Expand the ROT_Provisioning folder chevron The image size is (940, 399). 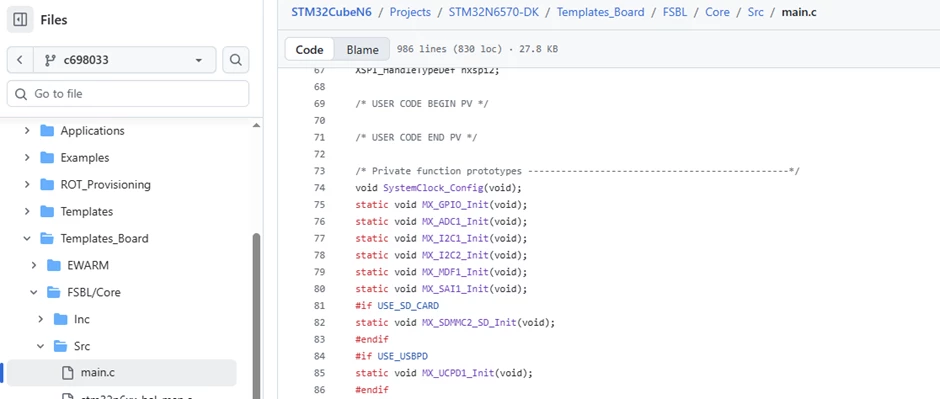coord(27,185)
